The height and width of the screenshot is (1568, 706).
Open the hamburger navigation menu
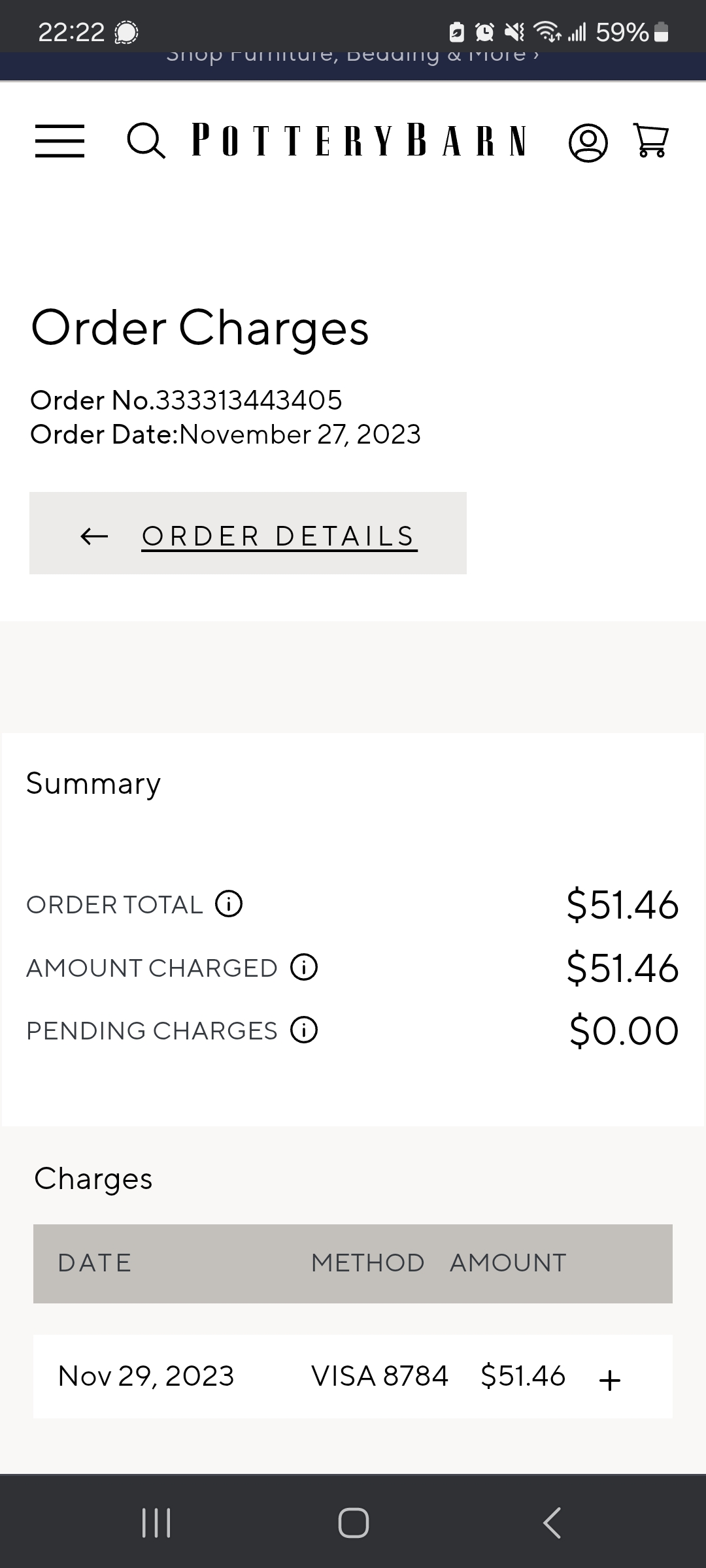tap(59, 141)
